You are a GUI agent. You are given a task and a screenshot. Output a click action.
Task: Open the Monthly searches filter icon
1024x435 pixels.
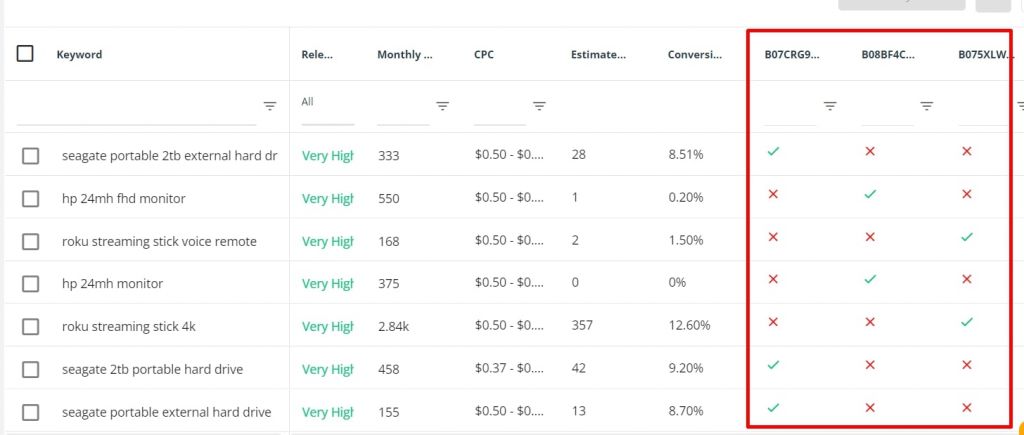[442, 106]
